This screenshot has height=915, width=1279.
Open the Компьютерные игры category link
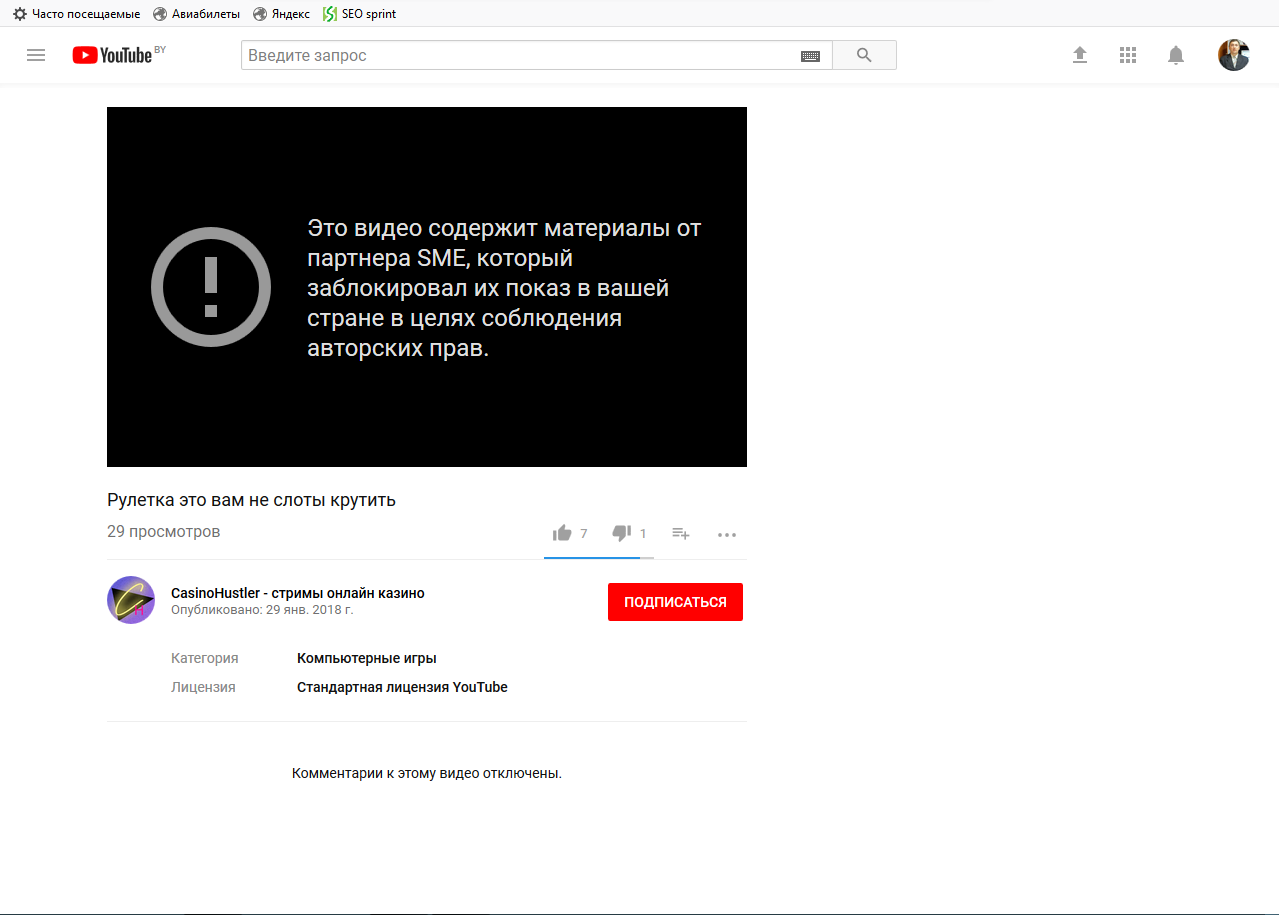(367, 658)
